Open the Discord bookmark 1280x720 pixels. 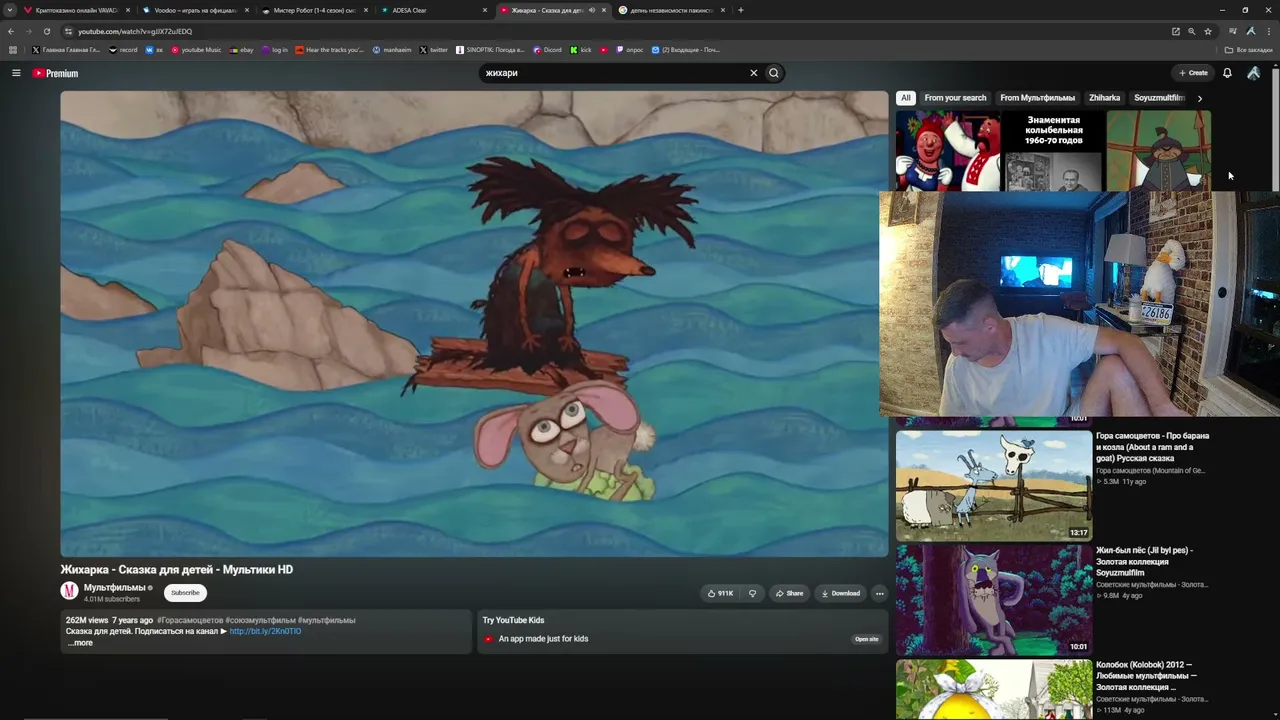pyautogui.click(x=547, y=49)
